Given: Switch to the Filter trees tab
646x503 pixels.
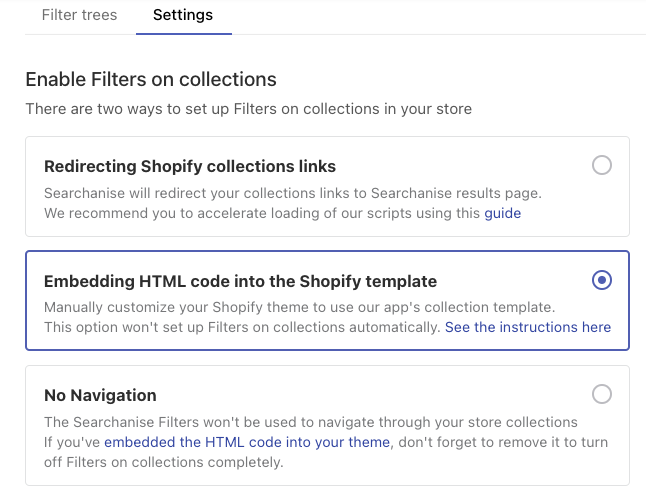Looking at the screenshot, I should click(x=80, y=15).
